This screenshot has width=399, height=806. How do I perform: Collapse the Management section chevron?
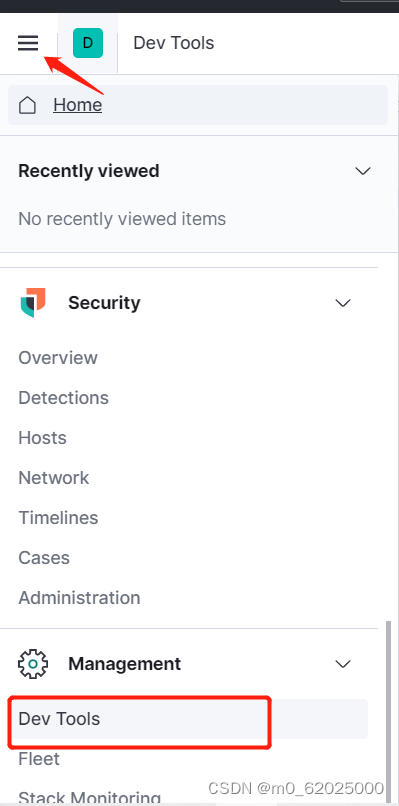pyautogui.click(x=343, y=664)
